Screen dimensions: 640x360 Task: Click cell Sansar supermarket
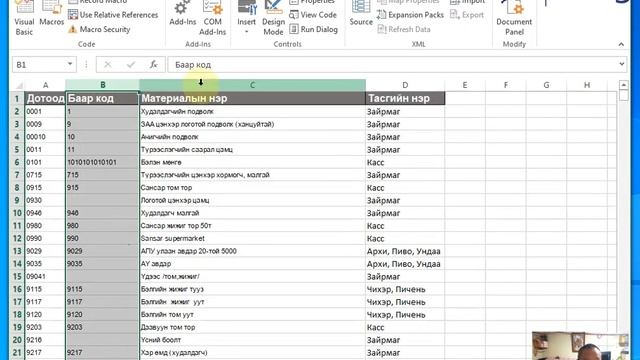(252, 238)
